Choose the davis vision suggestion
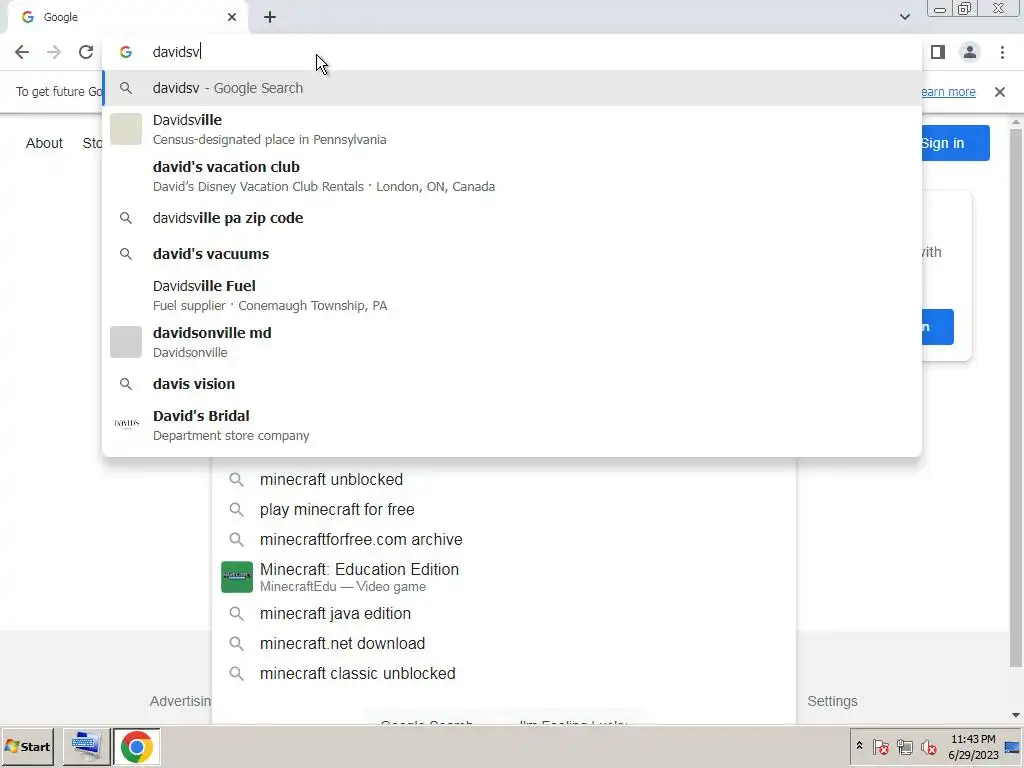 coord(512,384)
